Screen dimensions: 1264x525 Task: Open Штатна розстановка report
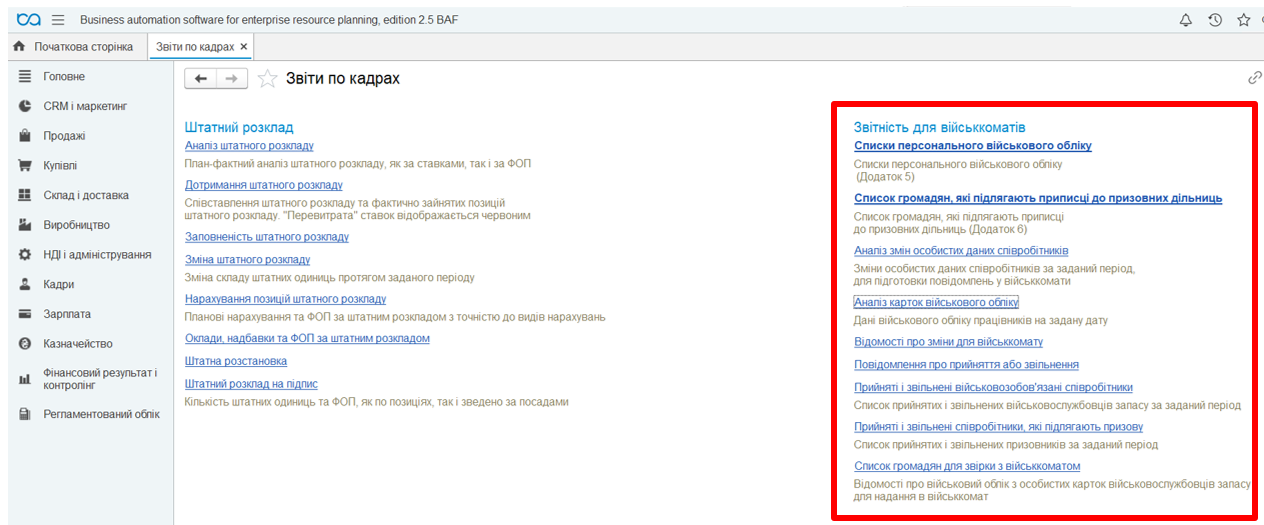coord(236,361)
